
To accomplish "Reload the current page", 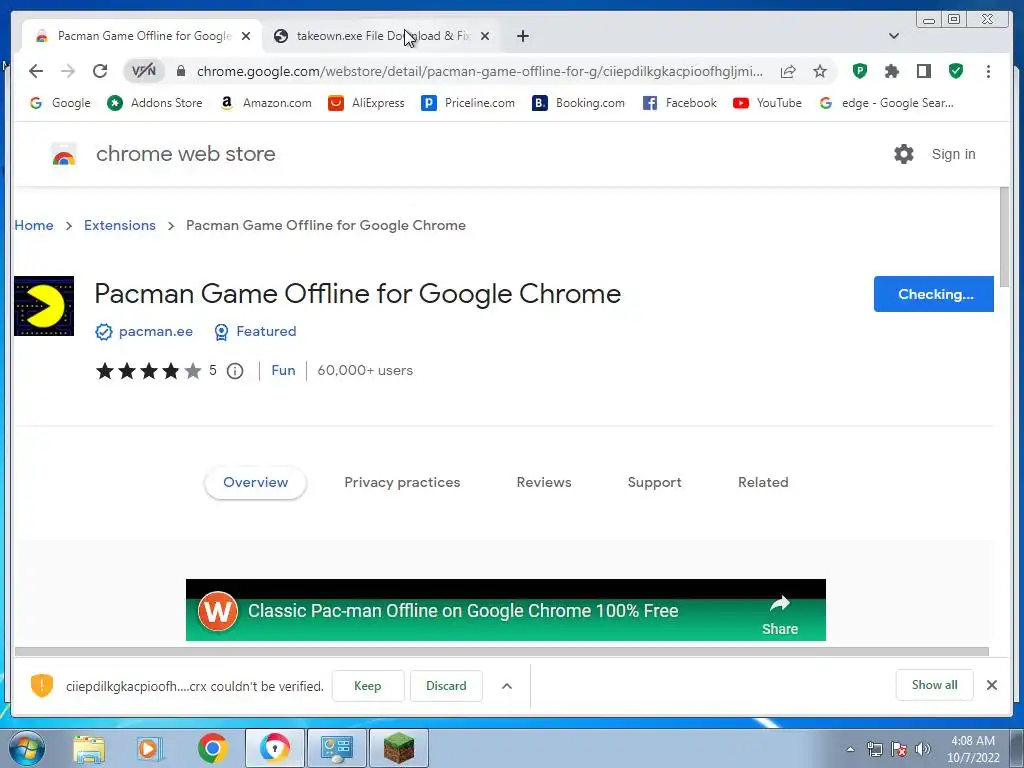I will tap(100, 71).
